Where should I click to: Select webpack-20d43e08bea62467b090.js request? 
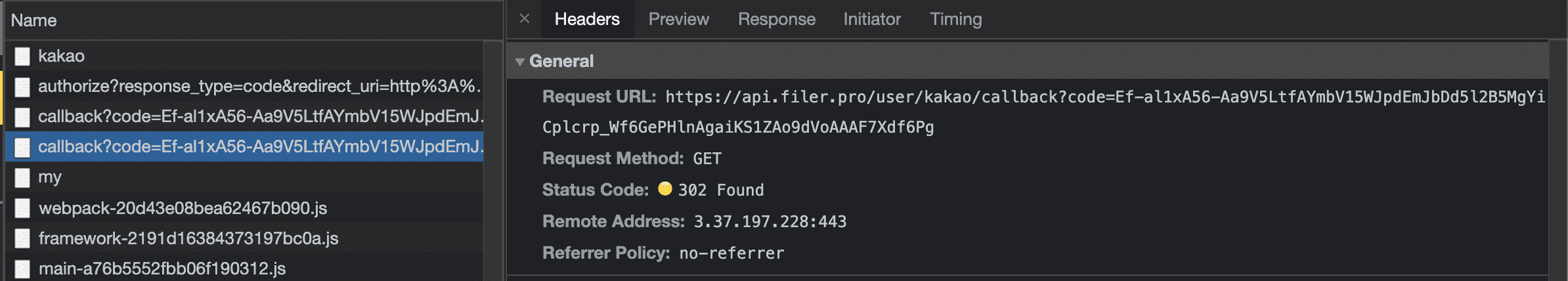click(x=183, y=208)
